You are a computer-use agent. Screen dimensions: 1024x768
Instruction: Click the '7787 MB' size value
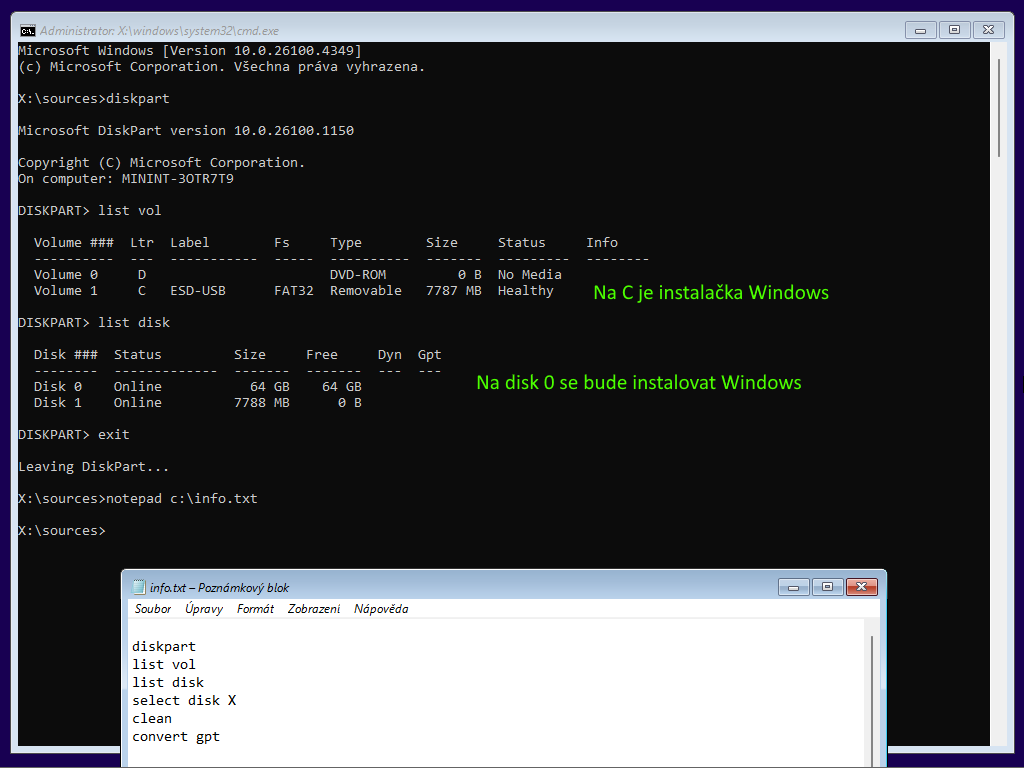tap(454, 291)
